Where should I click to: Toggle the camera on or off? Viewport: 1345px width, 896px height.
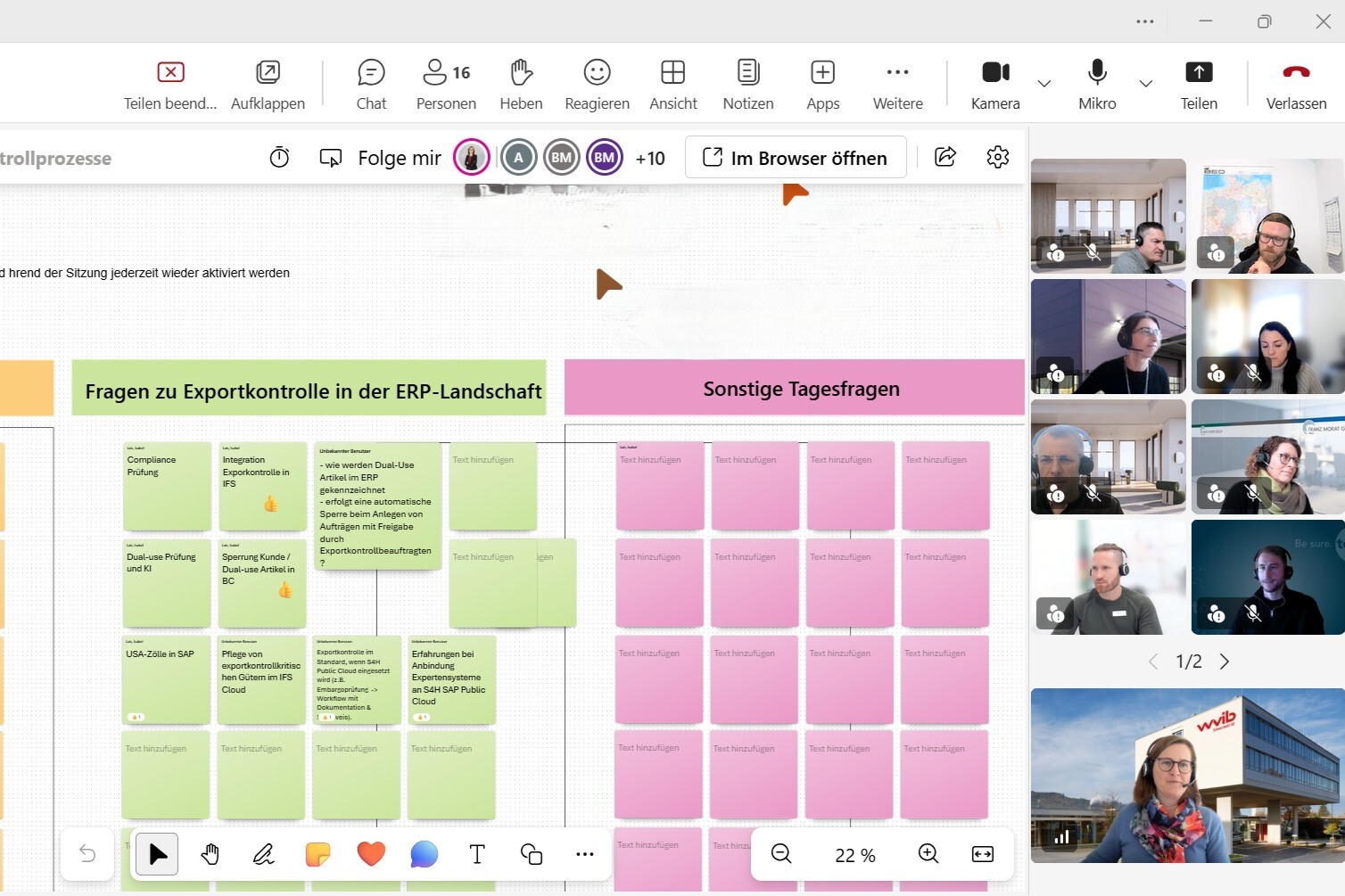point(994,84)
